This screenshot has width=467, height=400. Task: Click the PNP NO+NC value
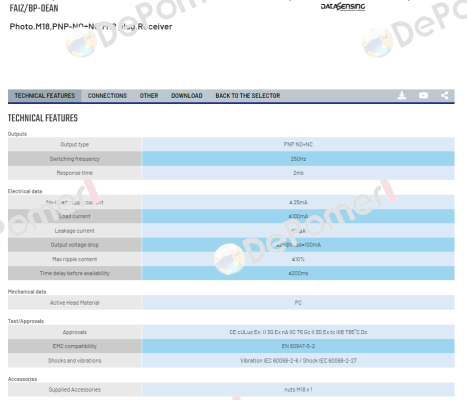point(298,144)
